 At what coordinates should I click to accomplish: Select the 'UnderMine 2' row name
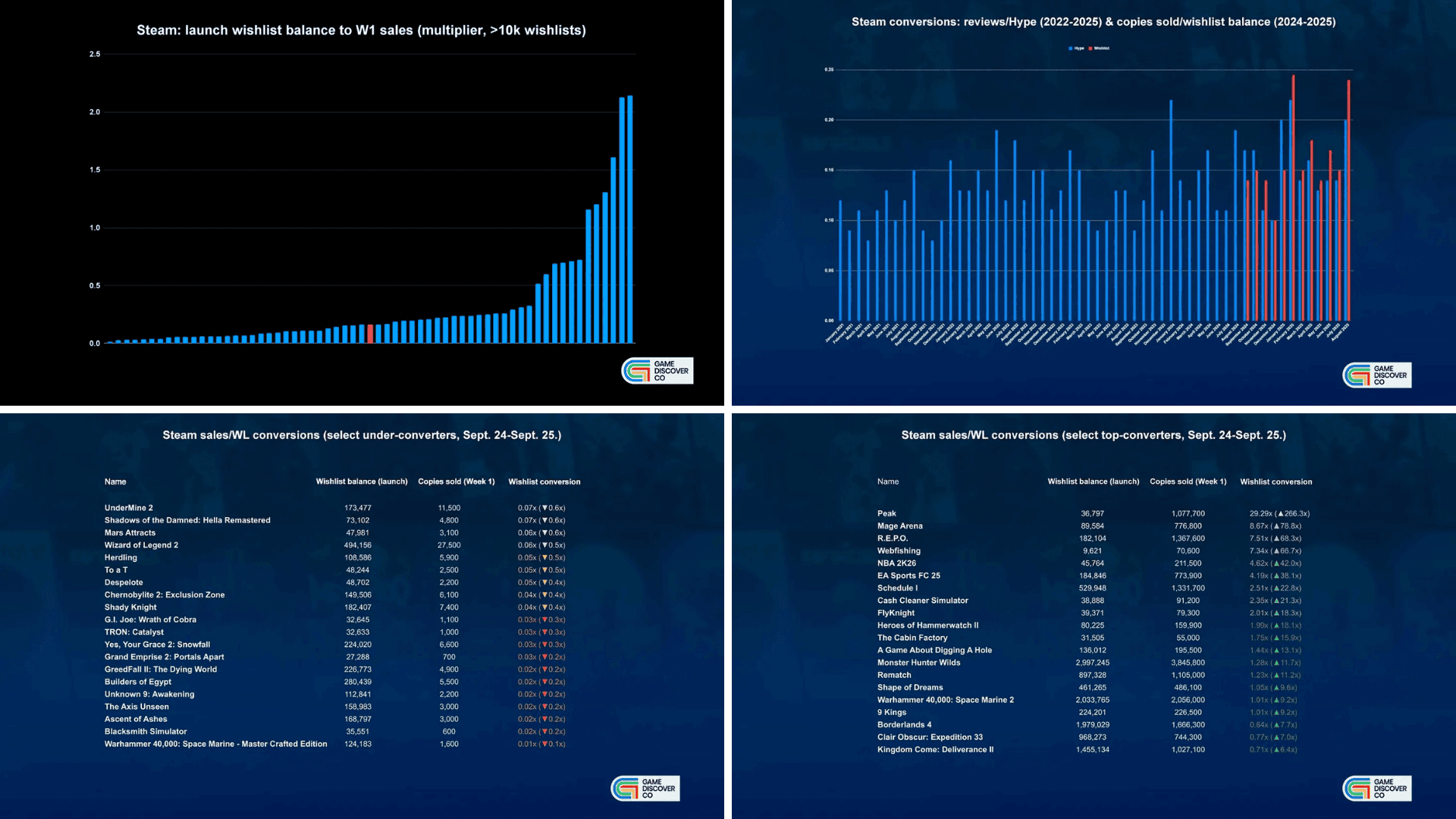tap(129, 508)
